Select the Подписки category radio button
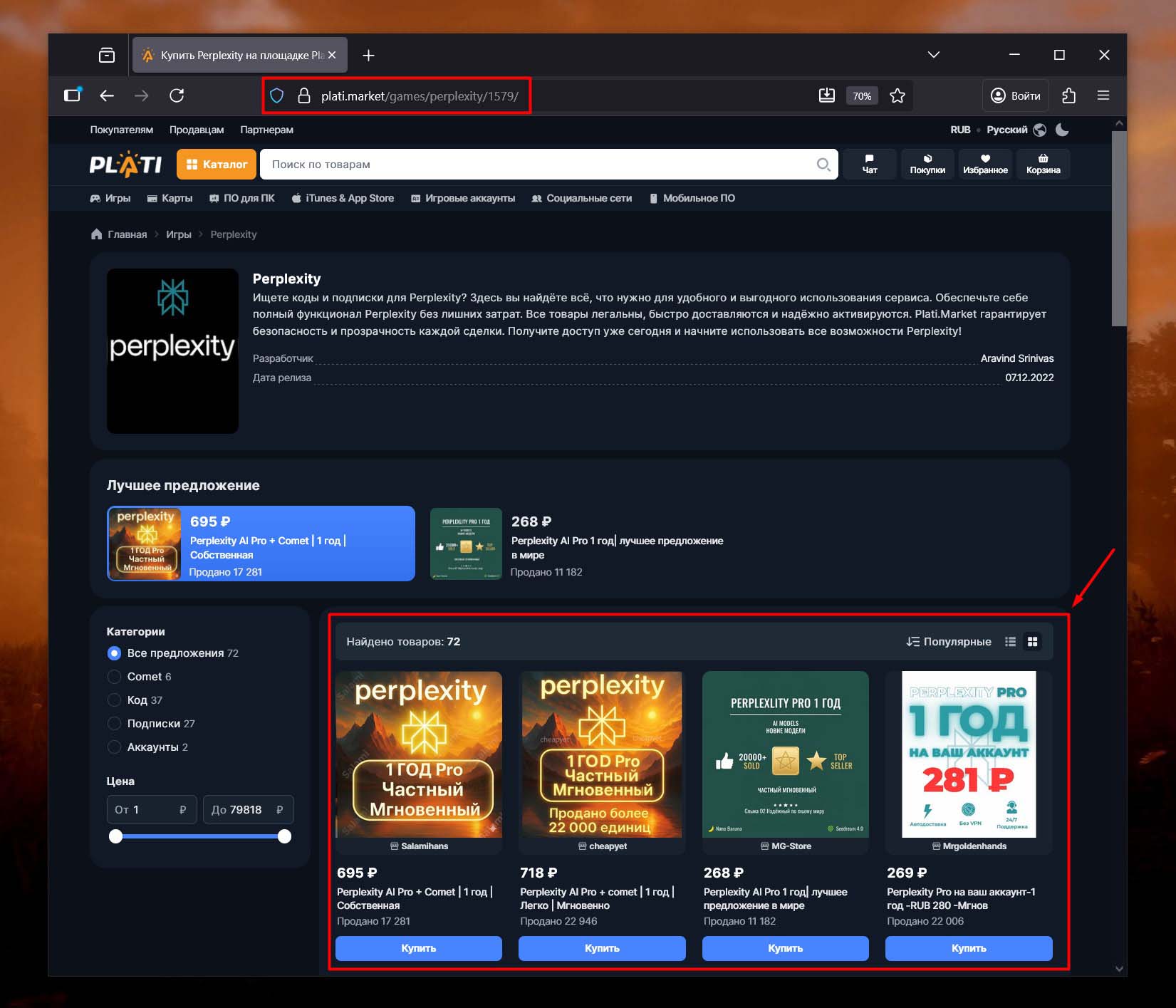1176x1008 pixels. pos(114,724)
